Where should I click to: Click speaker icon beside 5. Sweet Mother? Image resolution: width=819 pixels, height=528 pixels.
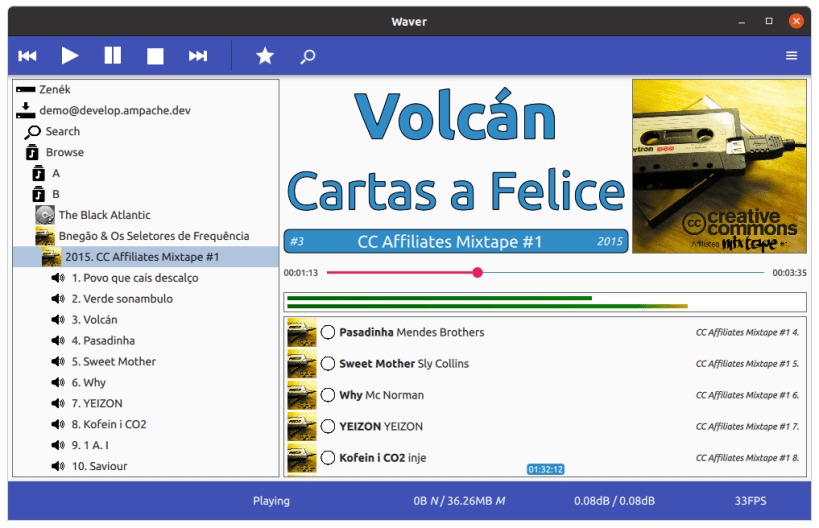pos(58,361)
